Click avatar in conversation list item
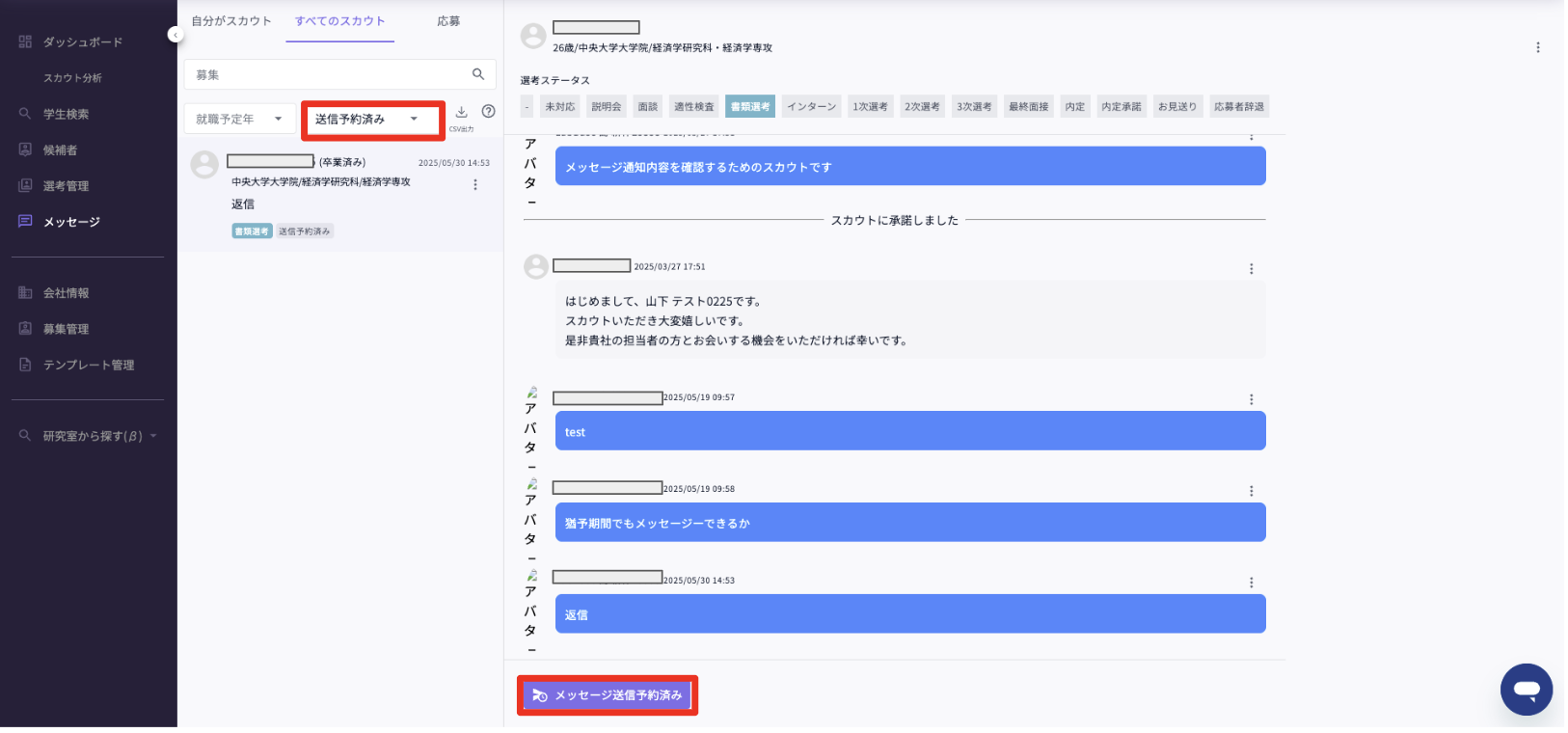Viewport: 1568px width, 733px height. click(x=204, y=165)
